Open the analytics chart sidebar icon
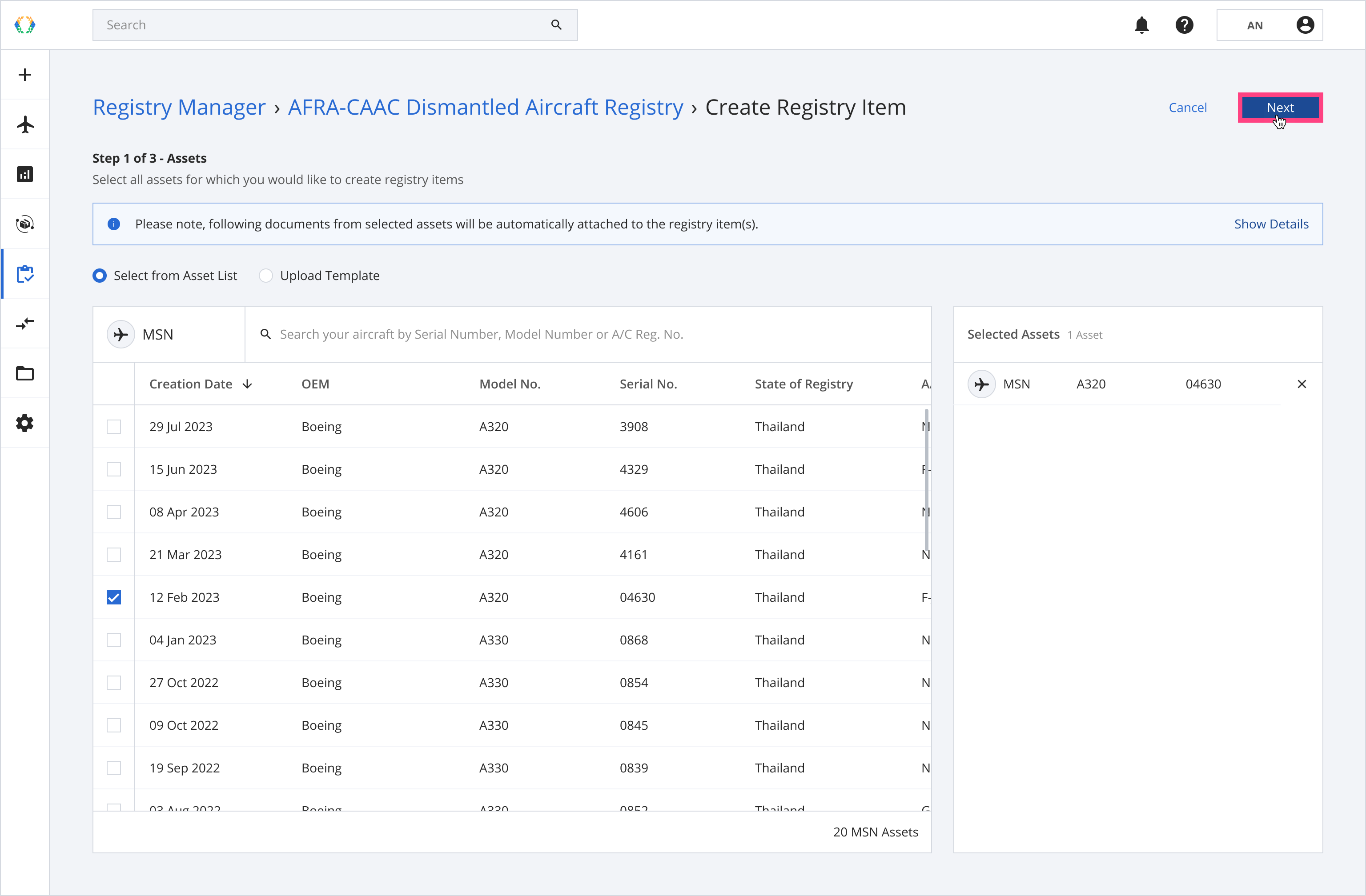This screenshot has height=896, width=1366. (25, 174)
